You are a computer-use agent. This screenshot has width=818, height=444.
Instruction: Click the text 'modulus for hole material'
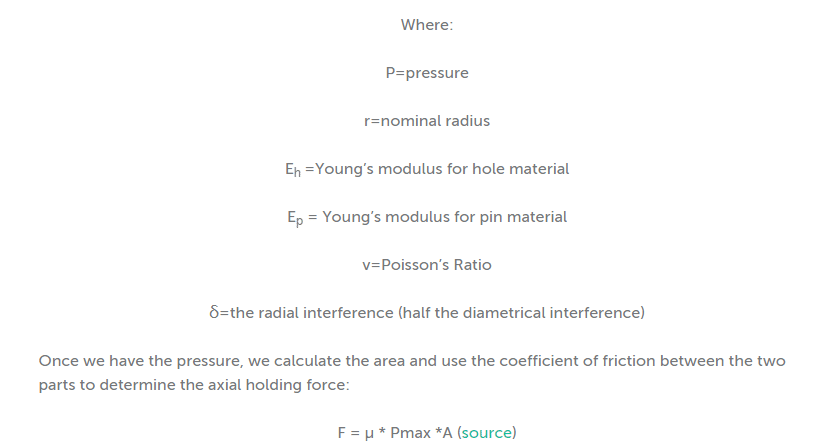pyautogui.click(x=473, y=169)
